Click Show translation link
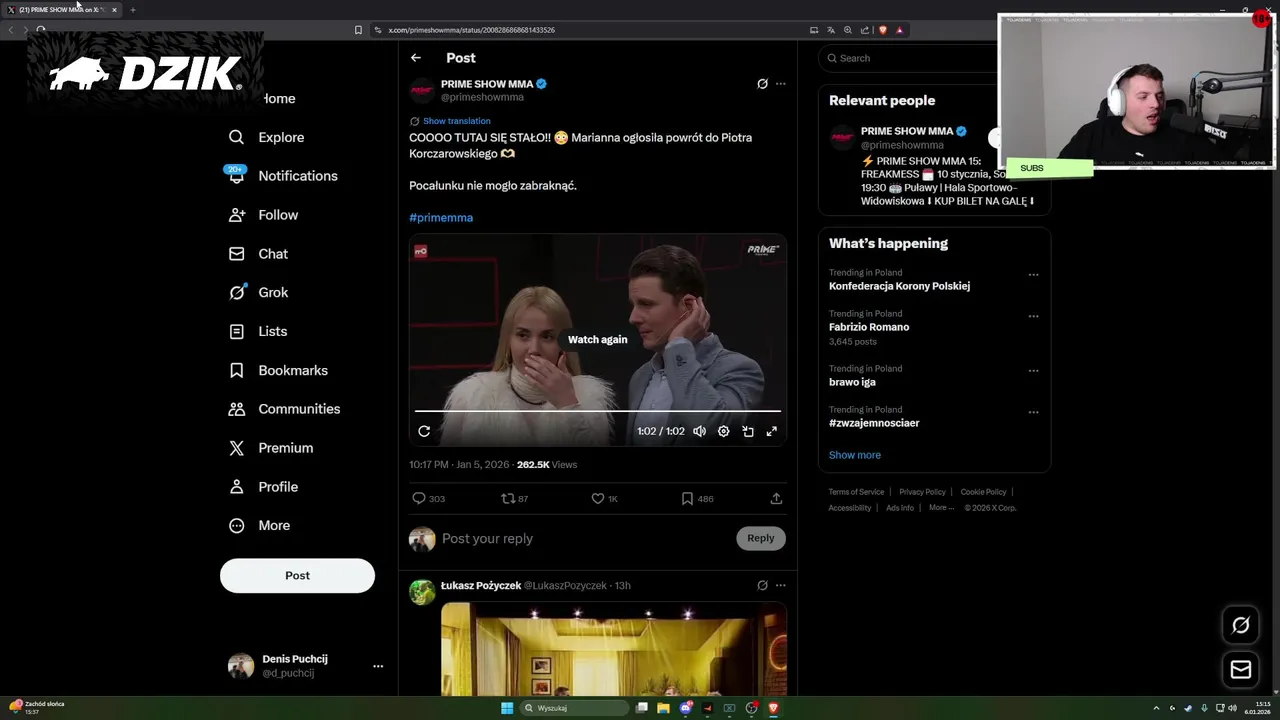Image resolution: width=1280 pixels, height=720 pixels. [456, 121]
